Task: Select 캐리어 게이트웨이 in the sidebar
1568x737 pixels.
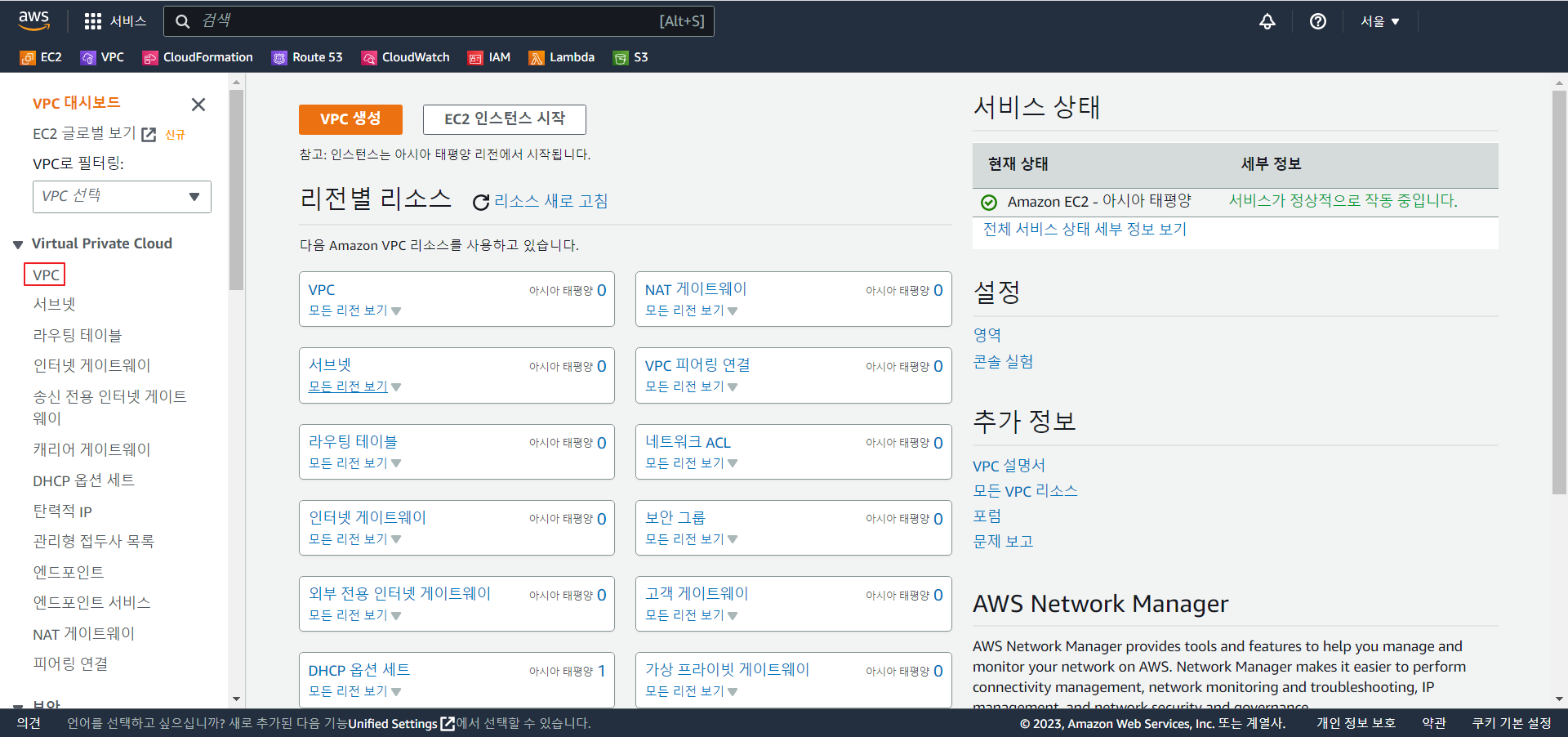Action: pos(91,449)
